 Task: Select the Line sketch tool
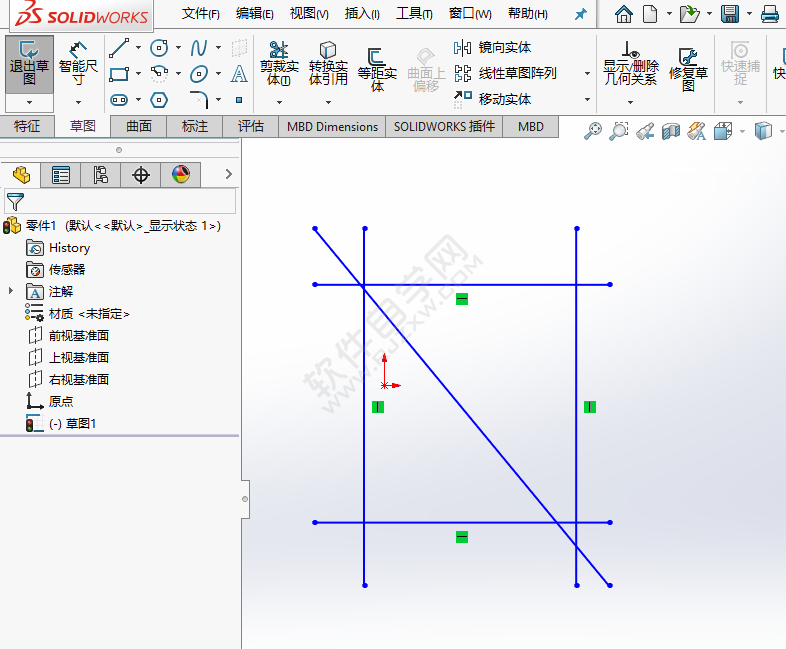tap(119, 48)
